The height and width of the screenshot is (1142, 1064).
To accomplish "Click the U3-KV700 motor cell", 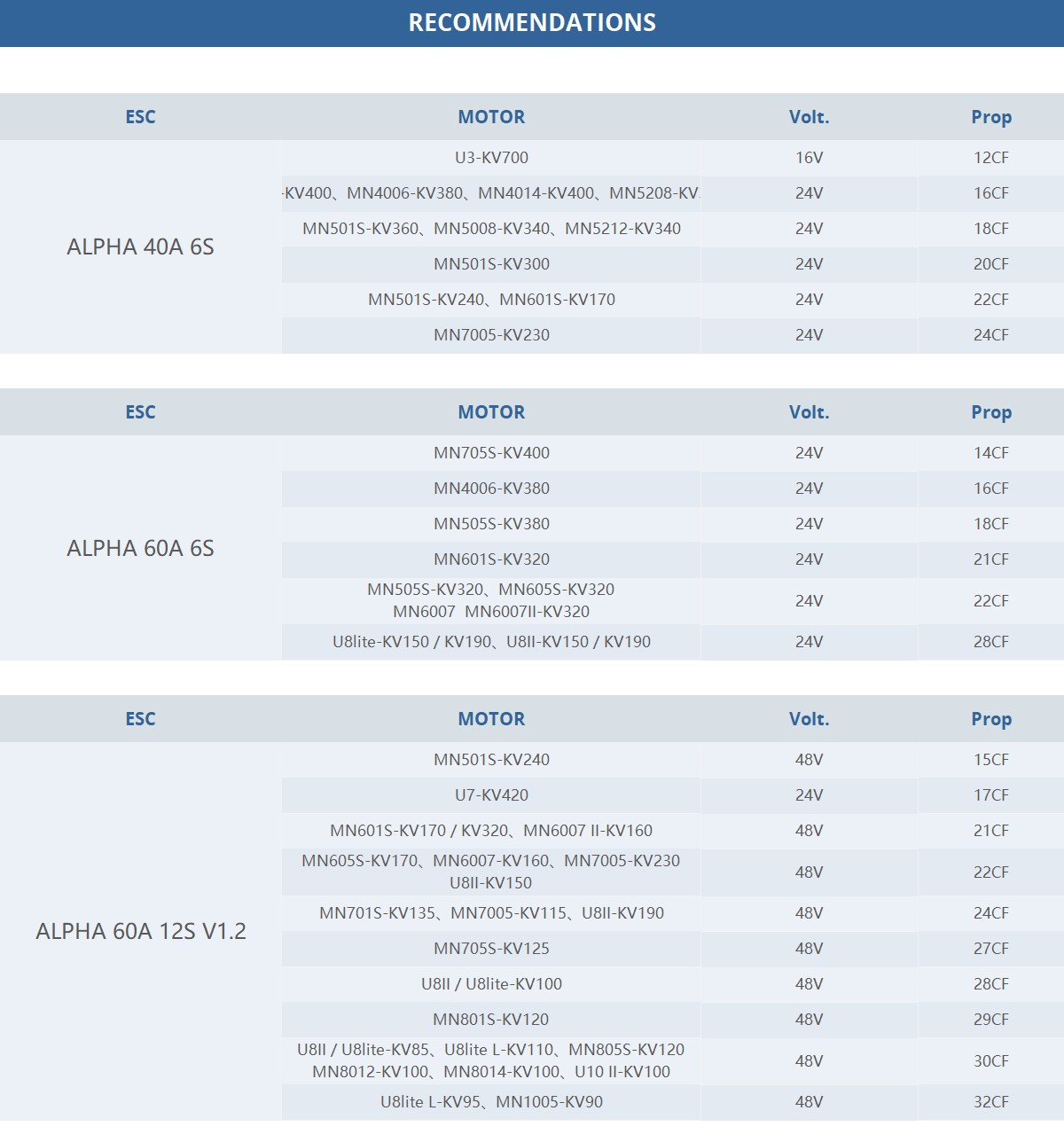I will click(x=491, y=158).
